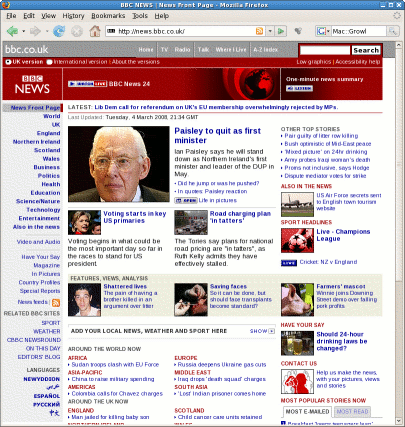Image resolution: width=405 pixels, height=427 pixels.
Task: Click the browser search box with Mac::Growl
Action: coord(358,31)
